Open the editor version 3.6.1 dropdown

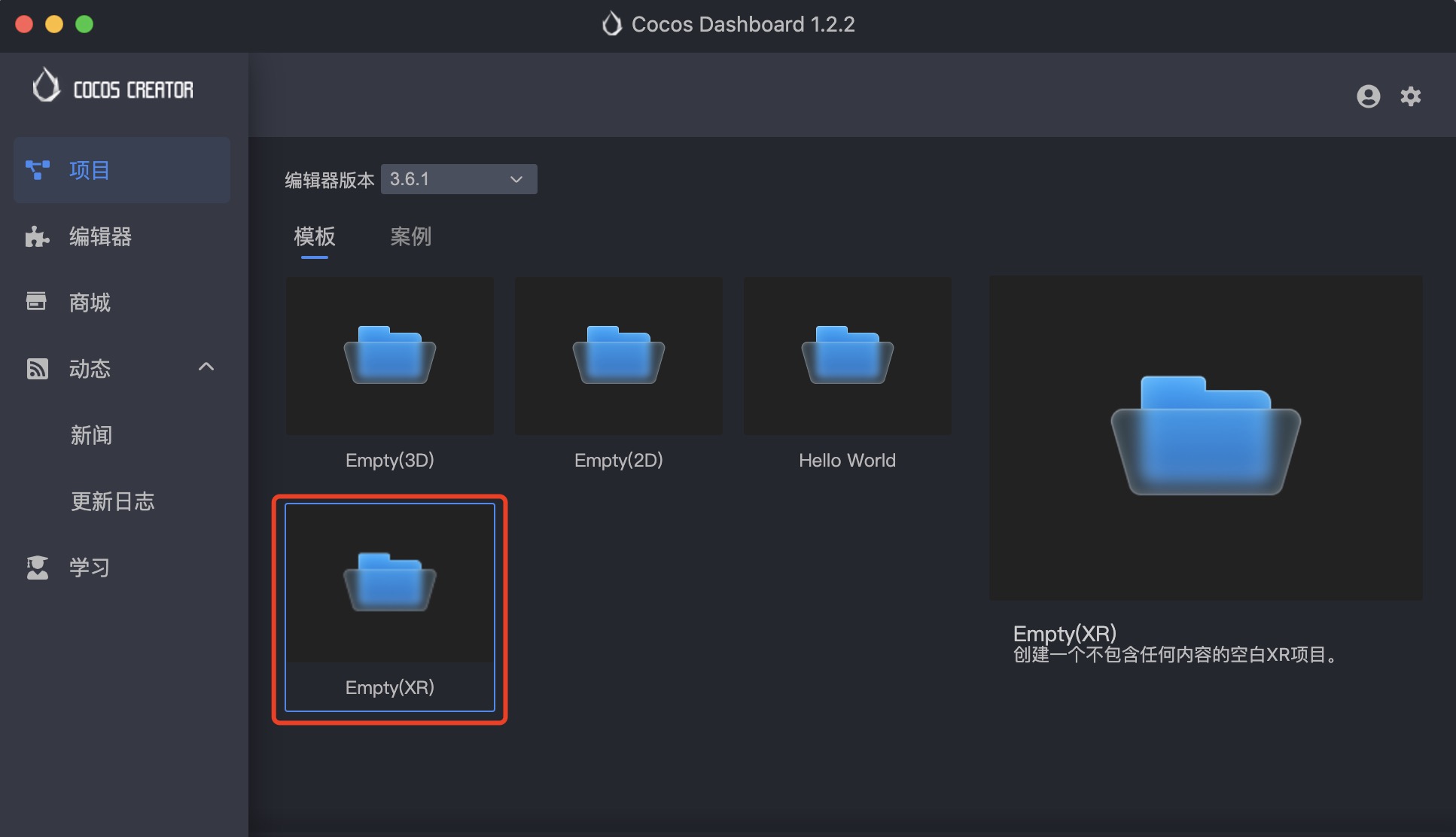(x=458, y=179)
